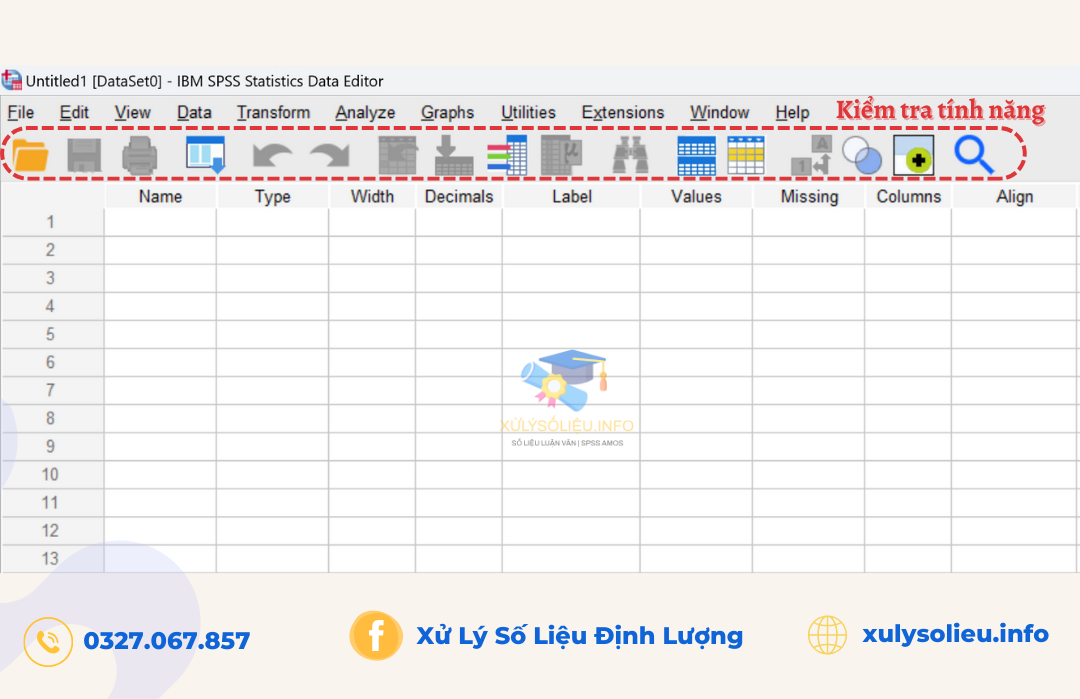Click the Align column header
This screenshot has height=699, width=1080.
tap(1015, 196)
